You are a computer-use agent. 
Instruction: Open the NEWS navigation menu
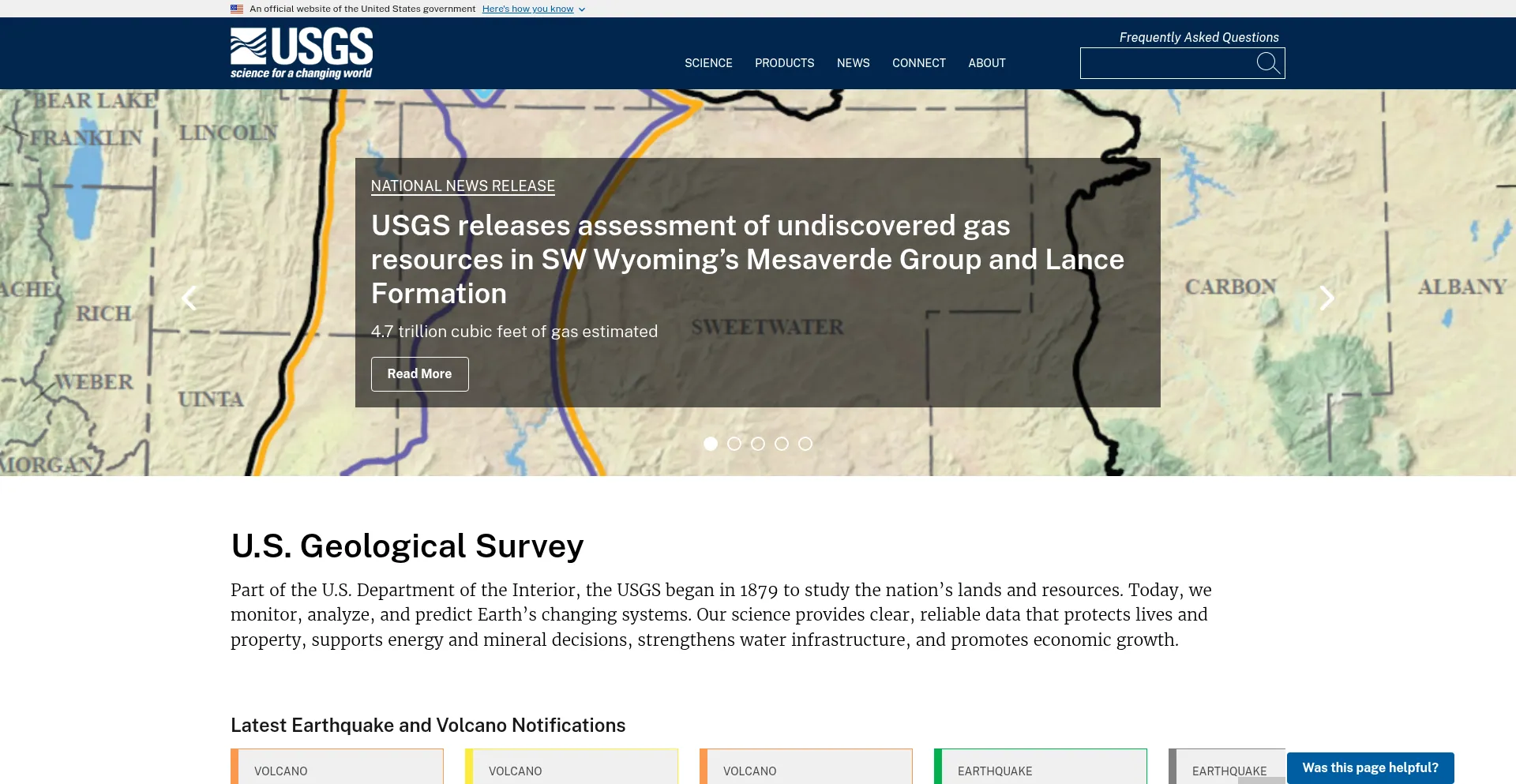[x=853, y=63]
